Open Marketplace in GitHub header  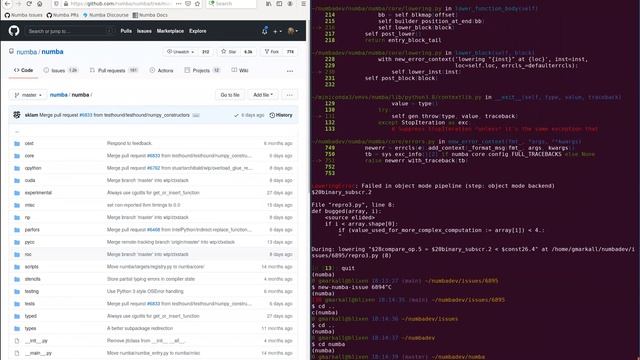pyautogui.click(x=170, y=31)
